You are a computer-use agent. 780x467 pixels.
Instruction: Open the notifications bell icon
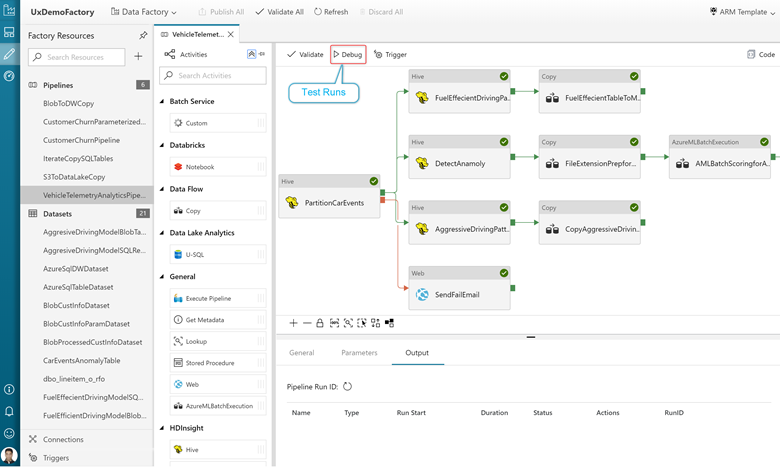click(9, 411)
